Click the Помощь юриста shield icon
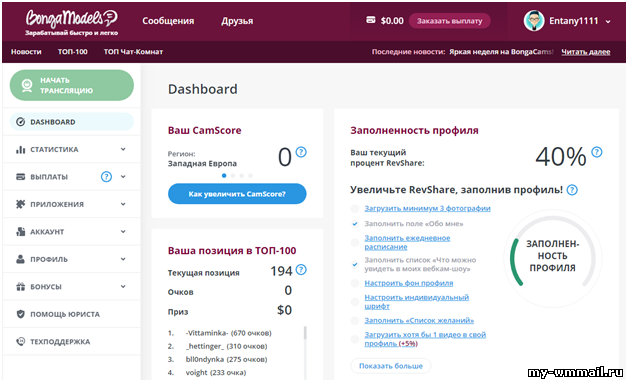Image resolution: width=628 pixels, height=382 pixels. tap(20, 314)
